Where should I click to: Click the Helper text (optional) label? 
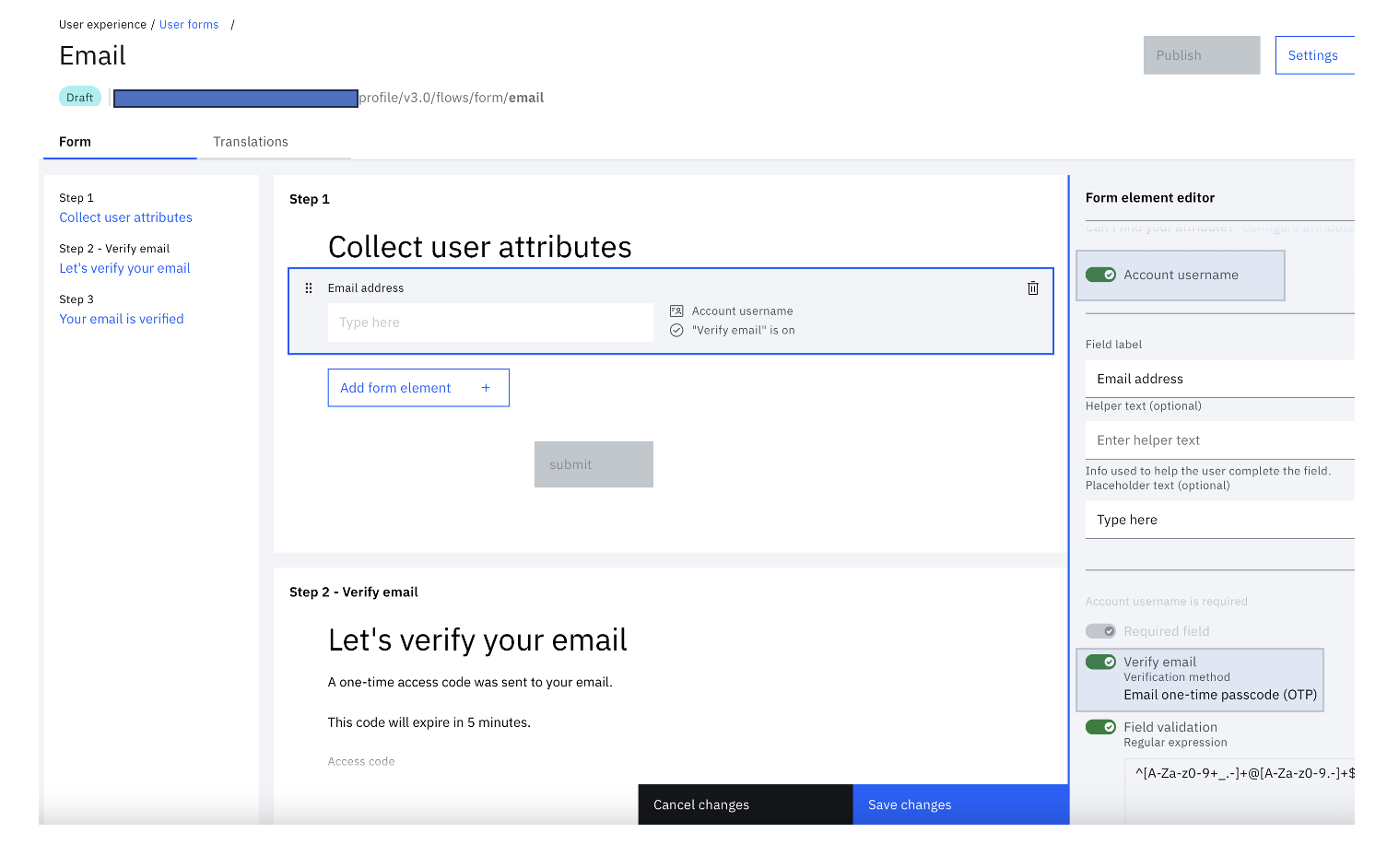tap(1144, 406)
